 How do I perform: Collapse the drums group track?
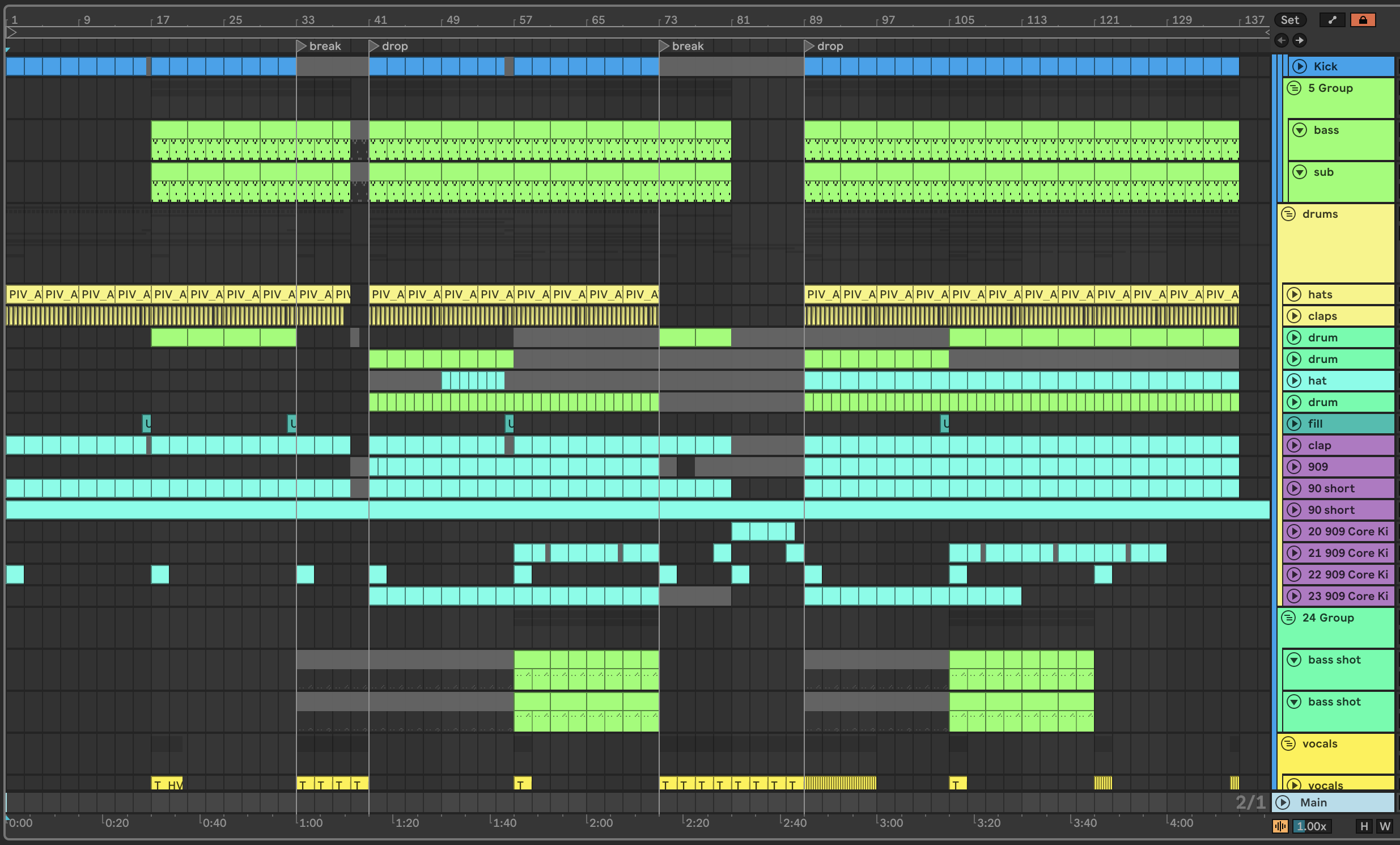(x=1288, y=214)
